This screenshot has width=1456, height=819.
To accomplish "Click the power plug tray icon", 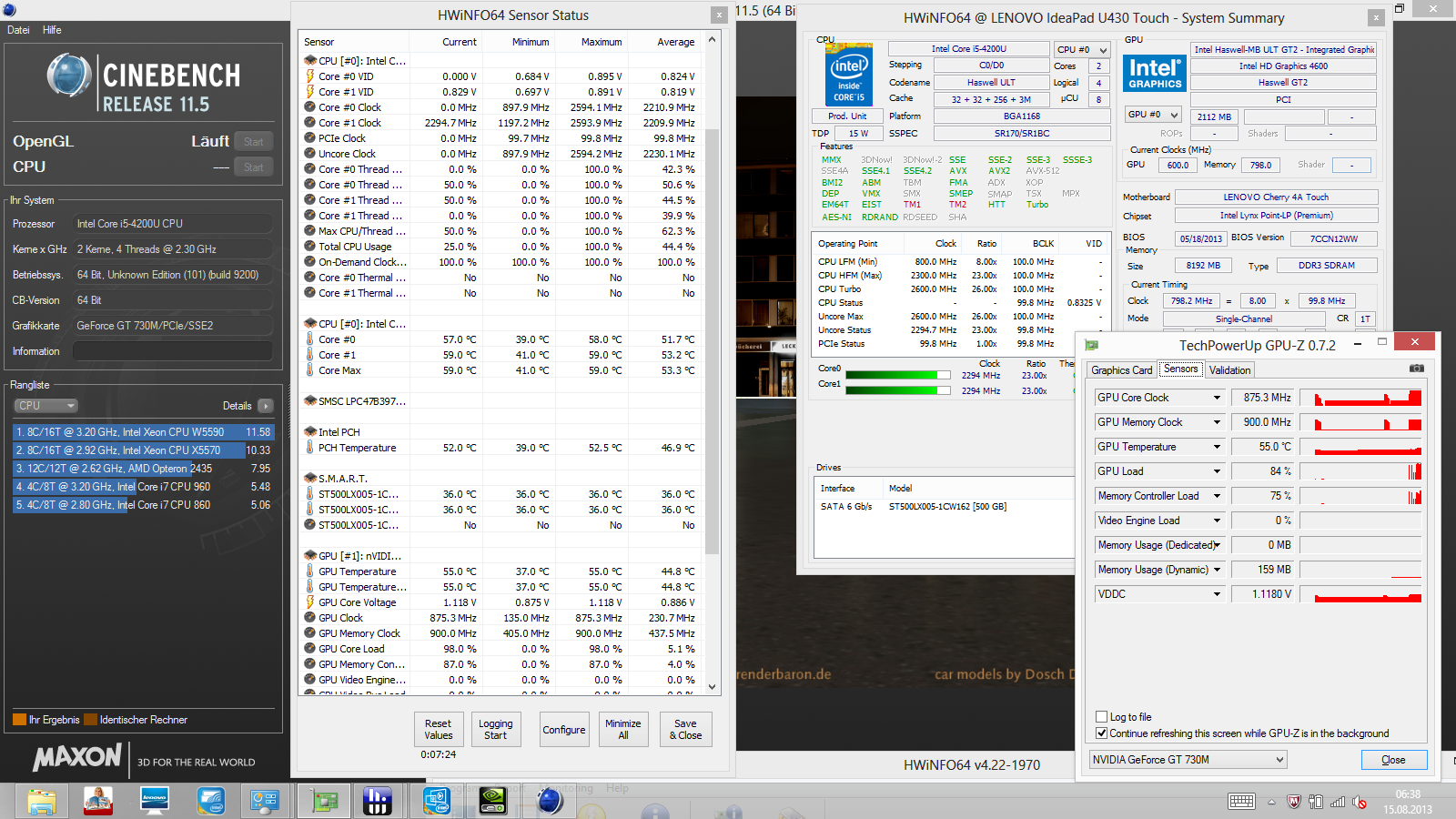I will [1315, 802].
